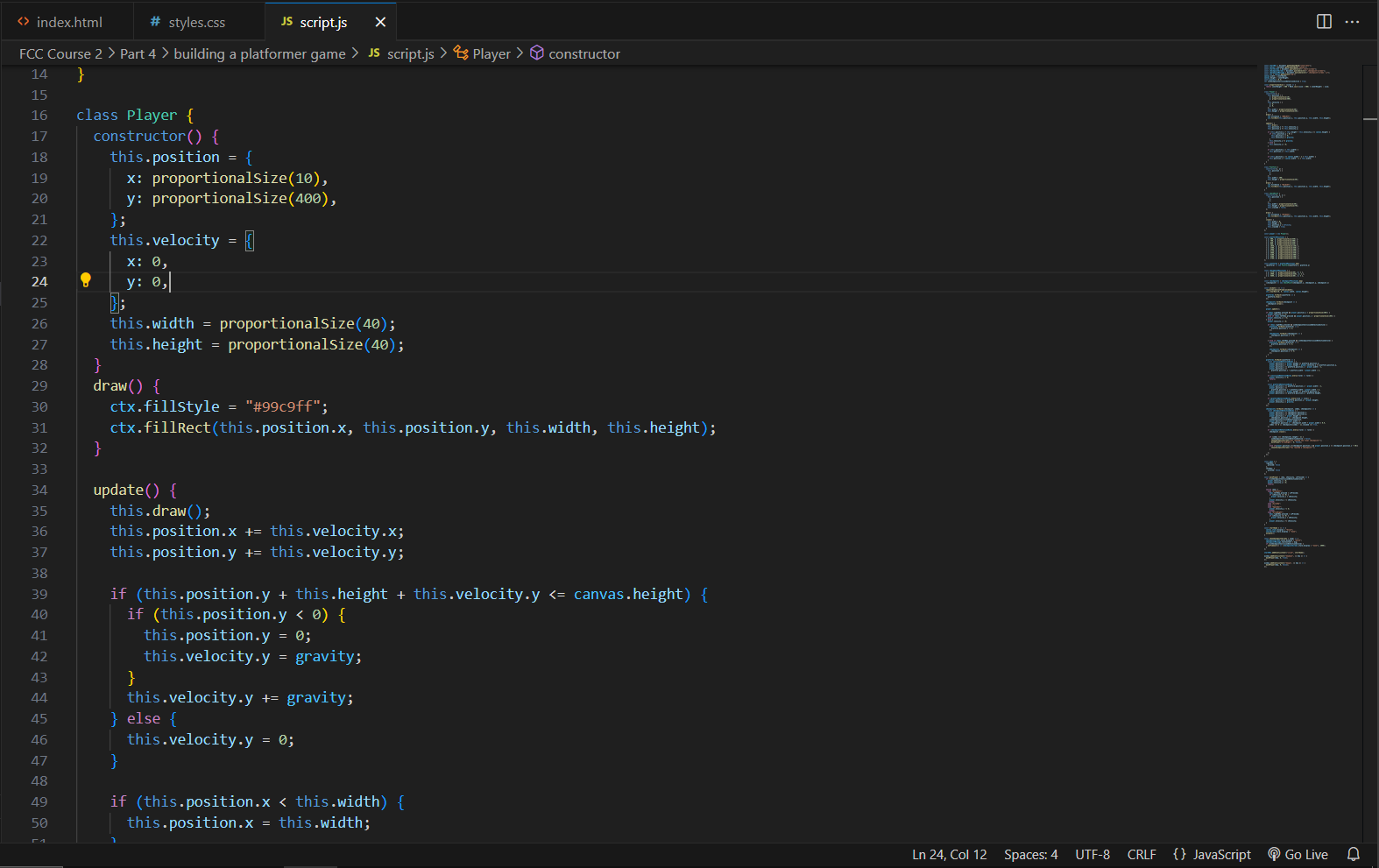The image size is (1379, 868).
Task: Change encoding via UTF-8 indicator
Action: coord(1092,854)
